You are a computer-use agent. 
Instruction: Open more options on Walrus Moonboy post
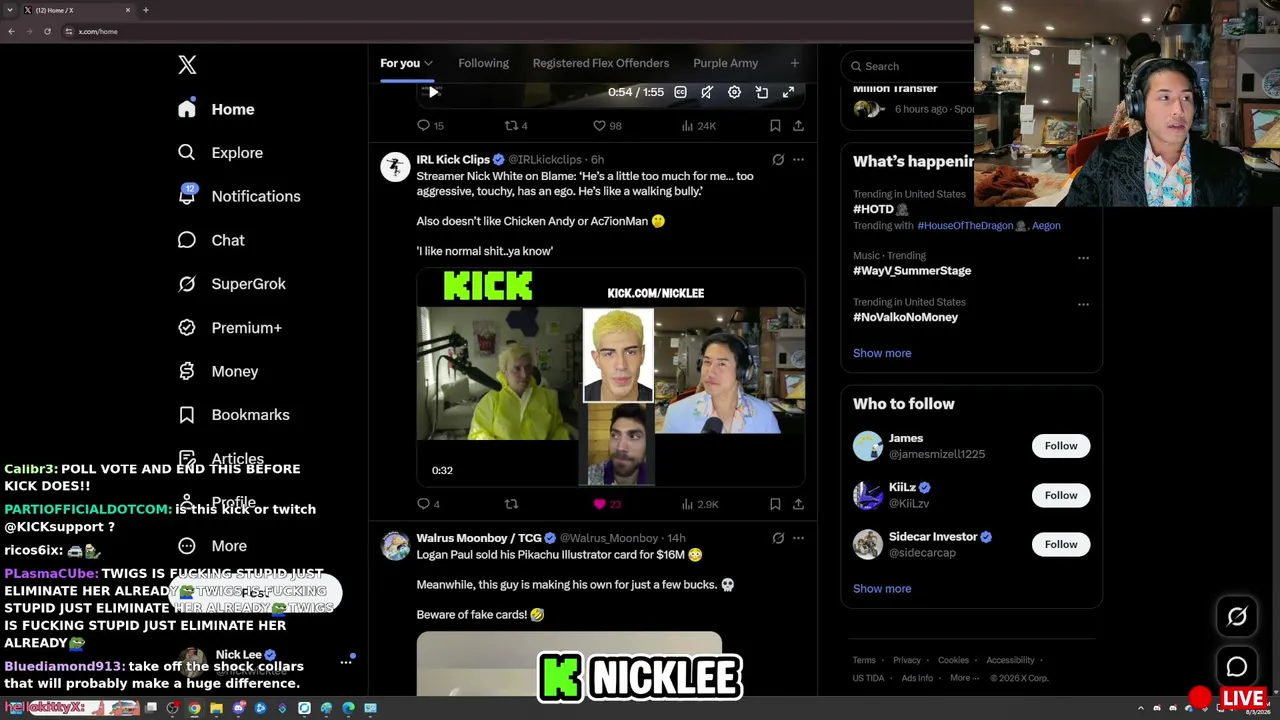coord(798,538)
